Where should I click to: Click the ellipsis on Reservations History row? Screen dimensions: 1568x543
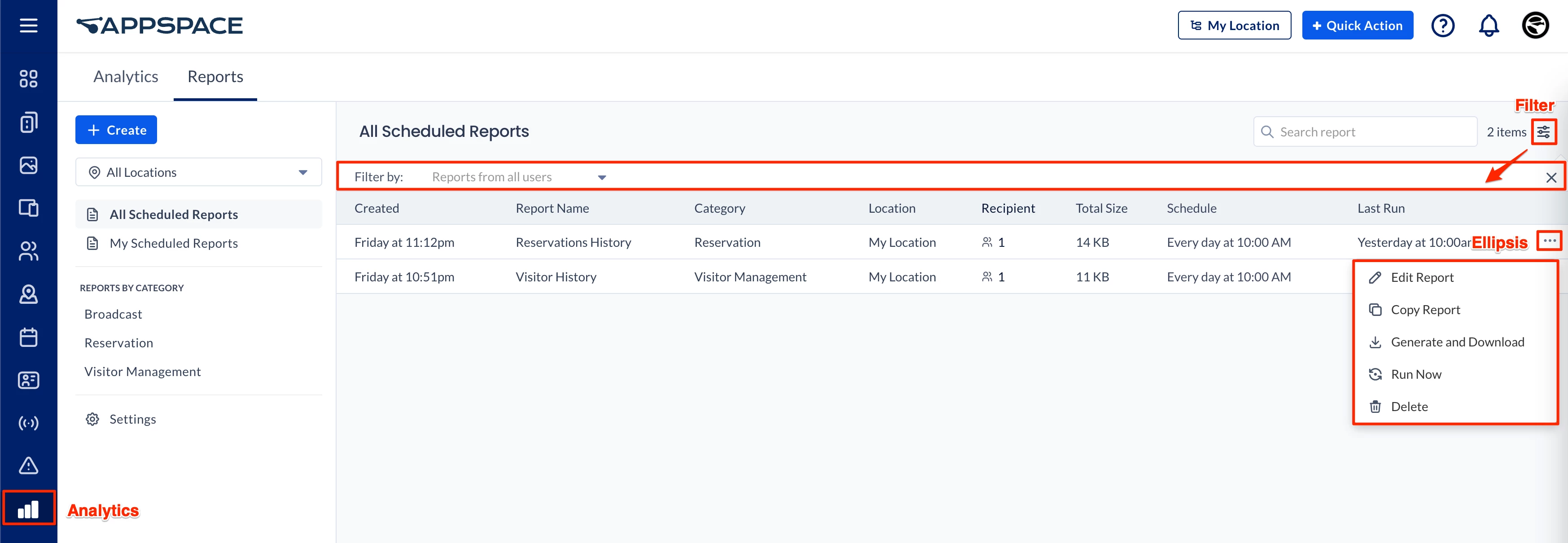click(1549, 241)
